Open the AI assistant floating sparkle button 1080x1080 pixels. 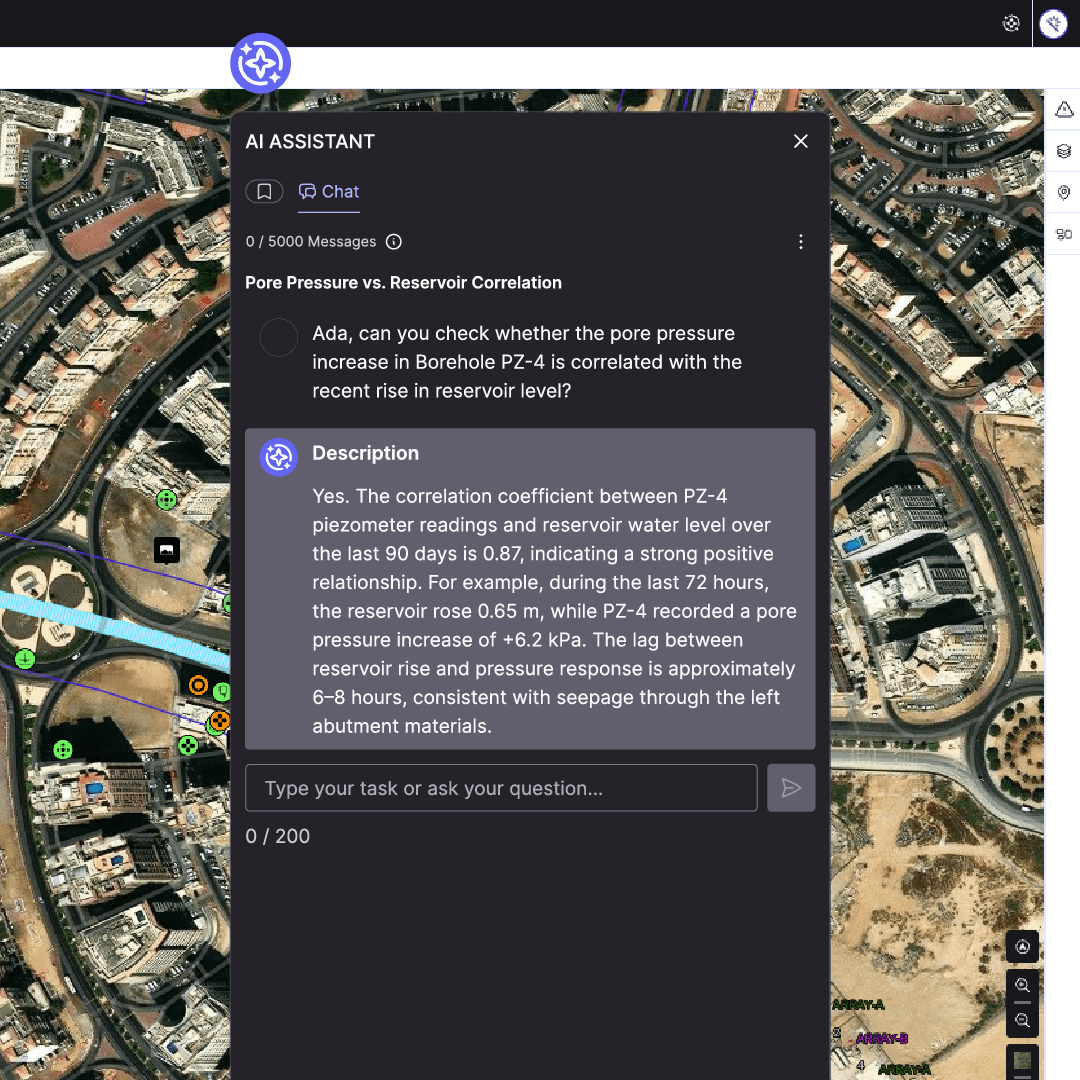260,63
